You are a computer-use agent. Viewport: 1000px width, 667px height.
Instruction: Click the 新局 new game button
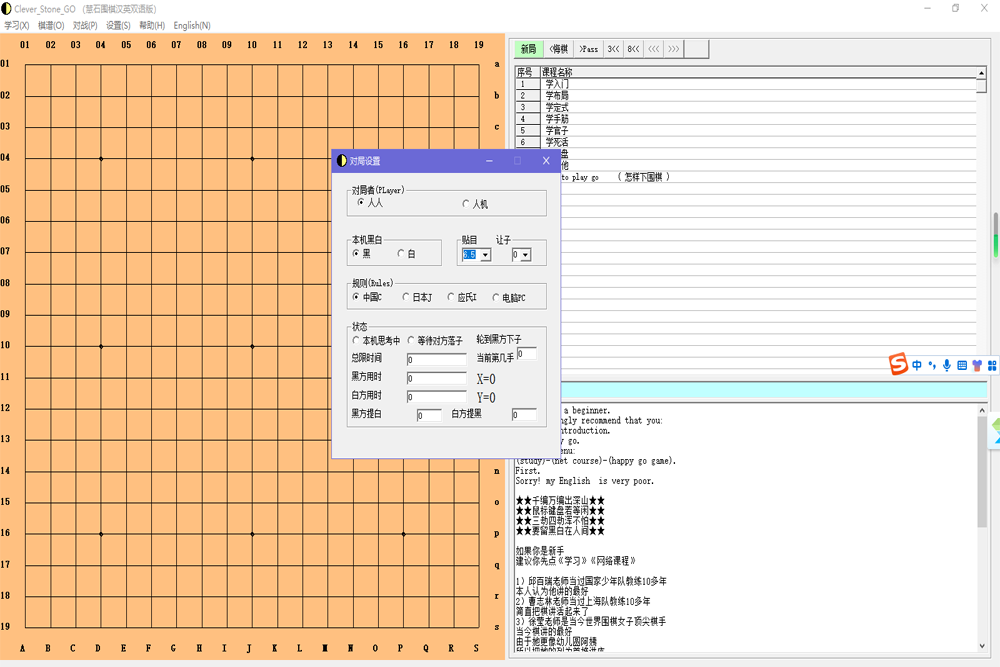pyautogui.click(x=528, y=49)
